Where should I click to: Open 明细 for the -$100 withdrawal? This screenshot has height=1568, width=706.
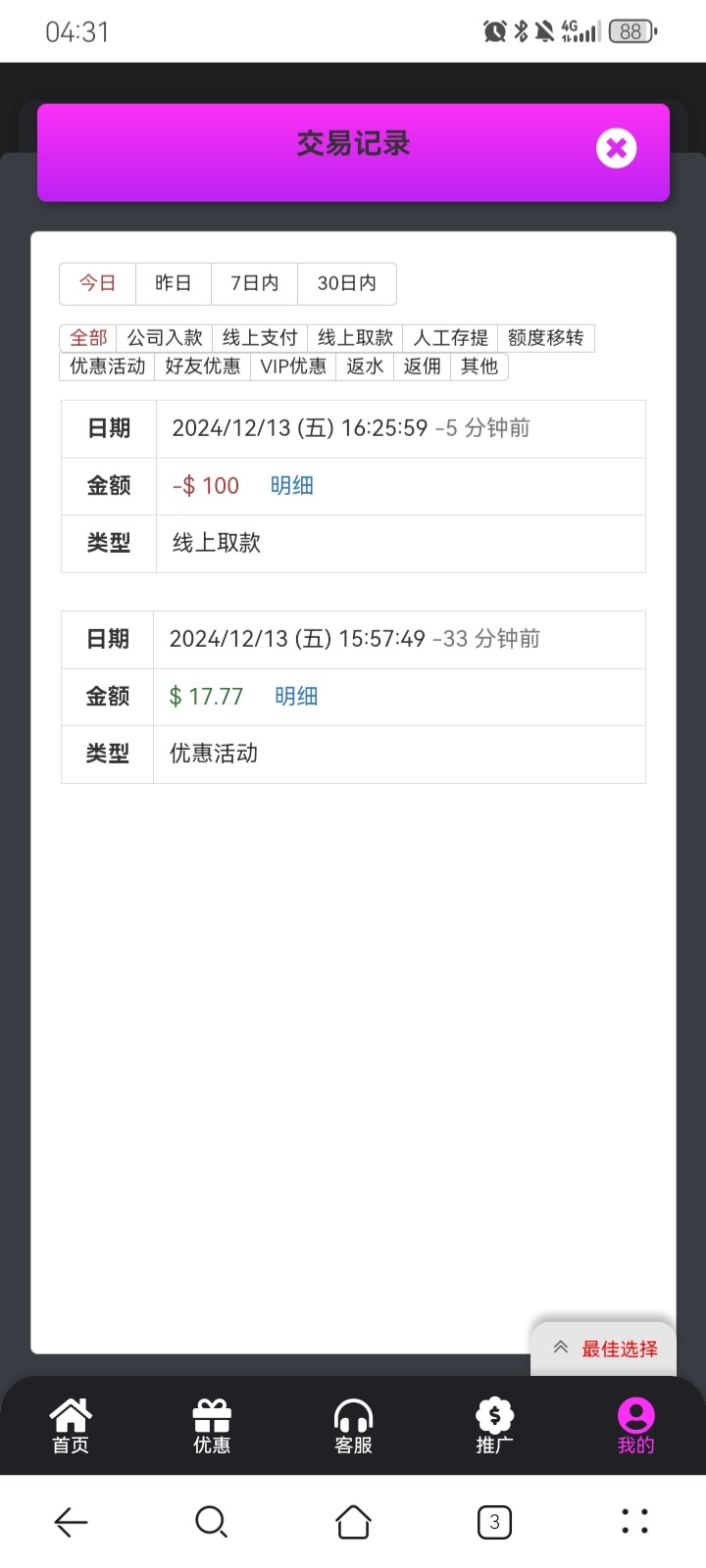click(x=291, y=485)
